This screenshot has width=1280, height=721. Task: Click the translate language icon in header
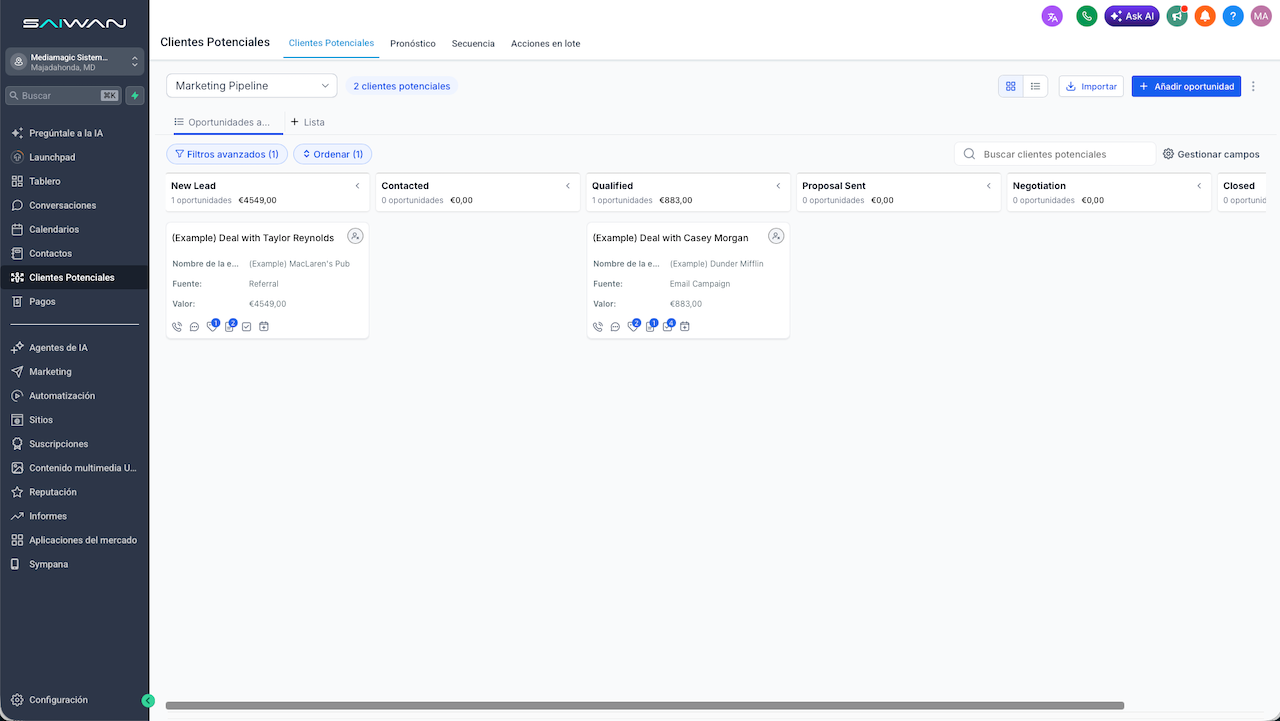[1052, 16]
